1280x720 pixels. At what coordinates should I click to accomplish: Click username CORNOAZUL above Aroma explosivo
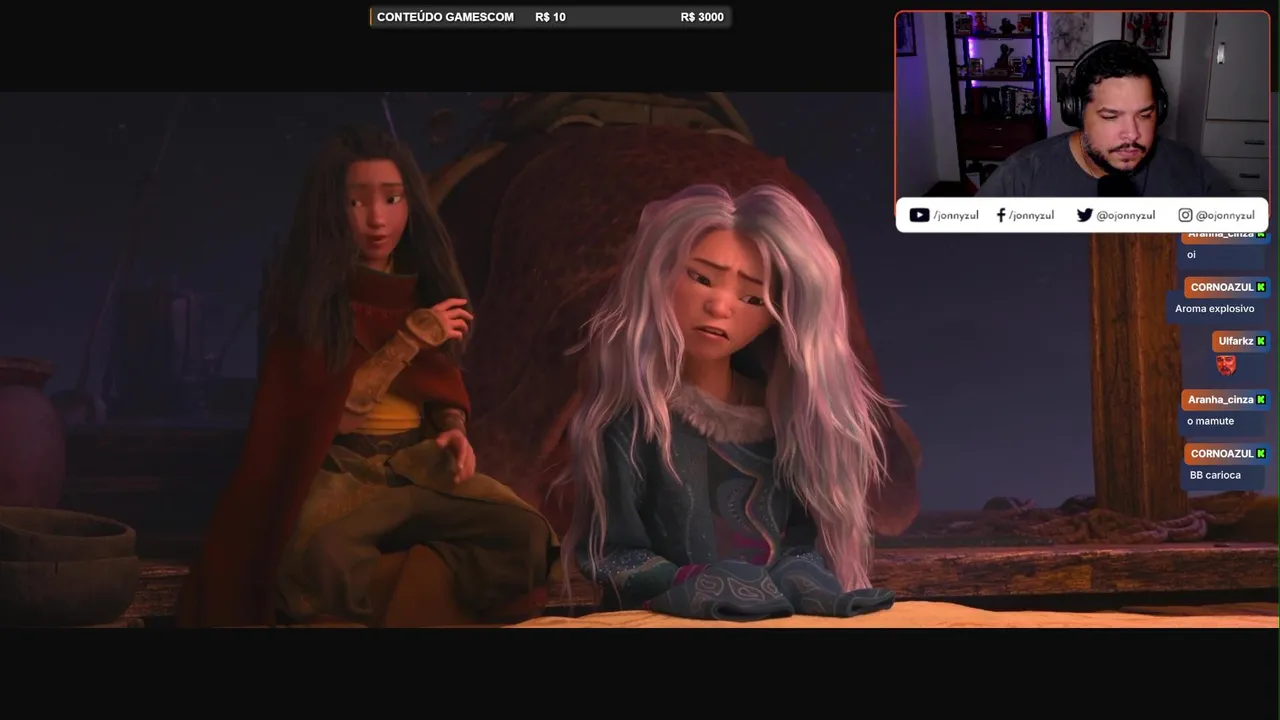[1222, 287]
